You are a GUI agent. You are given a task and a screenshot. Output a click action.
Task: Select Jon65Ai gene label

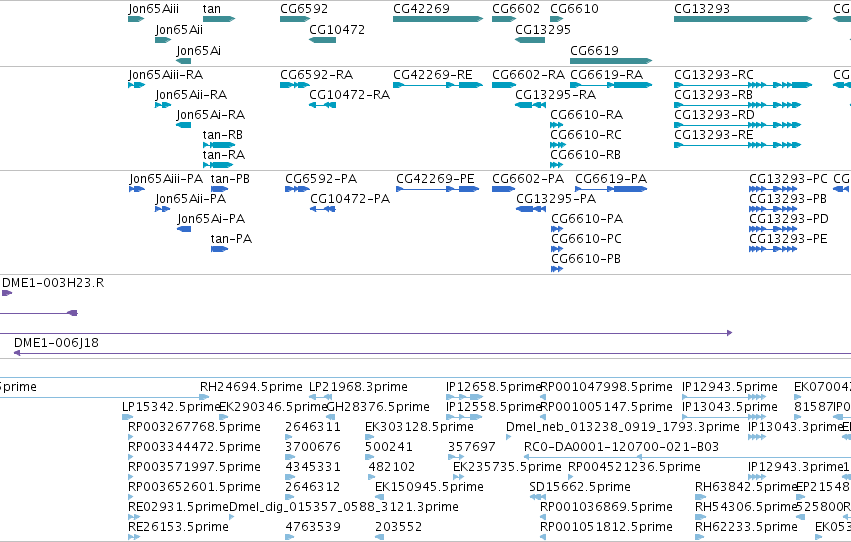point(199,51)
